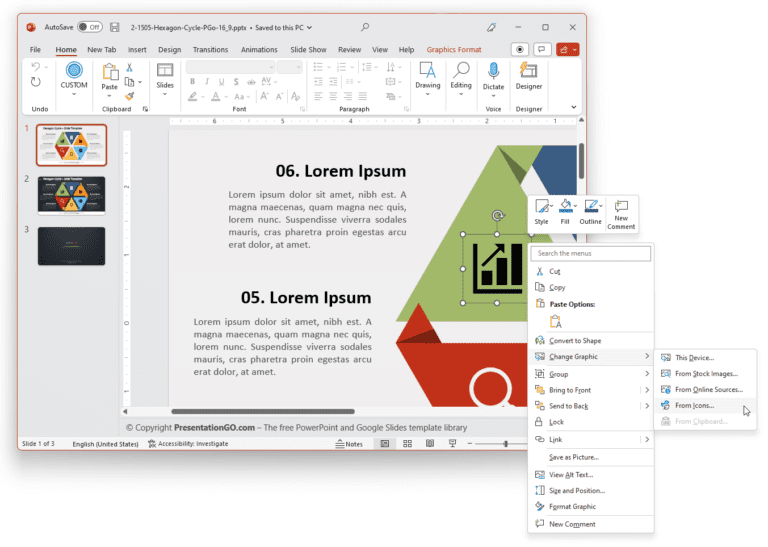Open the Graphics Format tab
This screenshot has height=547, width=768.
coord(454,49)
